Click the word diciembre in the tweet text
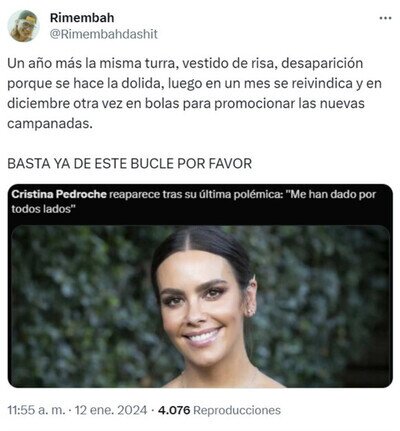Image resolution: width=400 pixels, height=431 pixels. [x=39, y=103]
